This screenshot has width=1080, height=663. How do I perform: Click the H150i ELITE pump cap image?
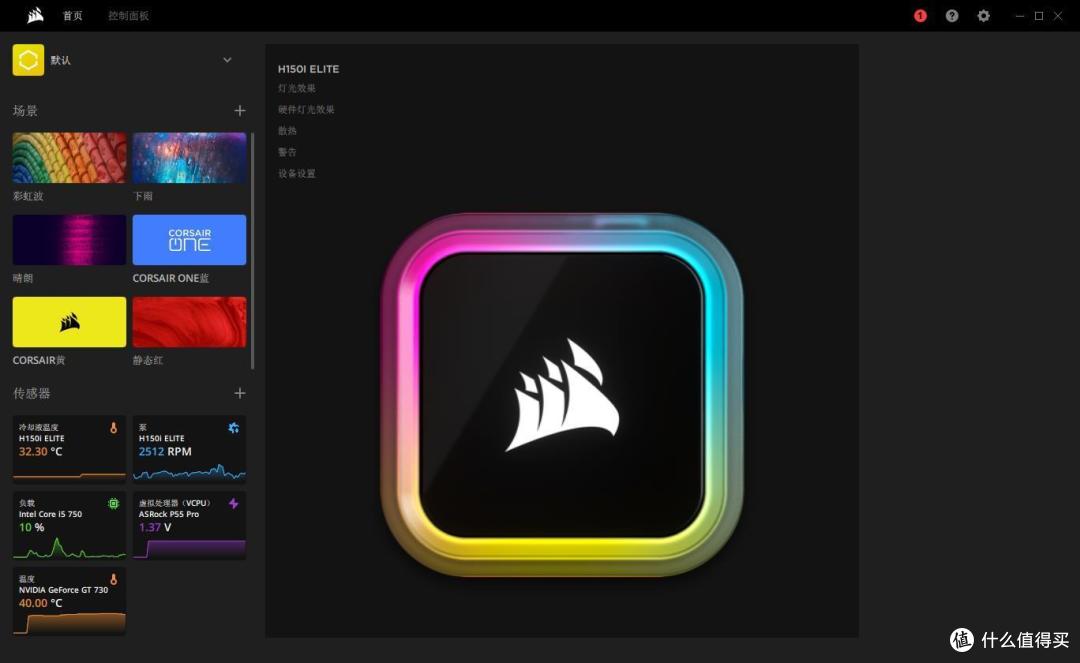click(x=561, y=394)
